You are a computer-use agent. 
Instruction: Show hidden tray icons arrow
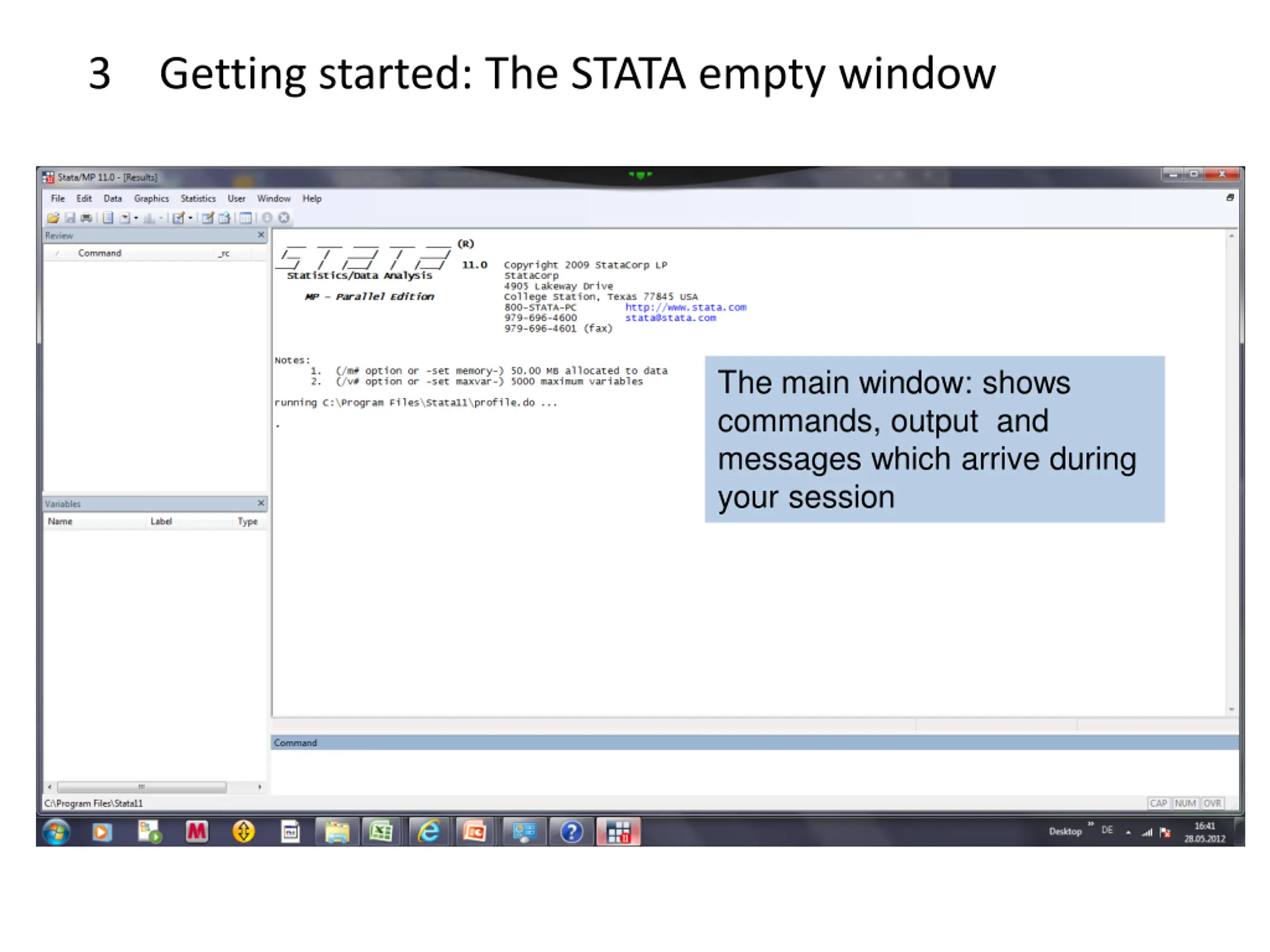(x=1128, y=832)
